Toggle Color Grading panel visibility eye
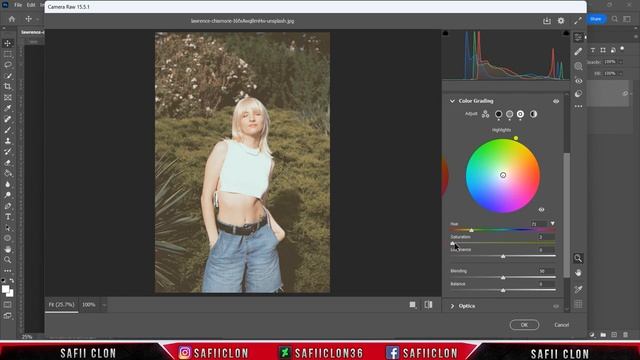Image resolution: width=640 pixels, height=360 pixels. point(556,101)
